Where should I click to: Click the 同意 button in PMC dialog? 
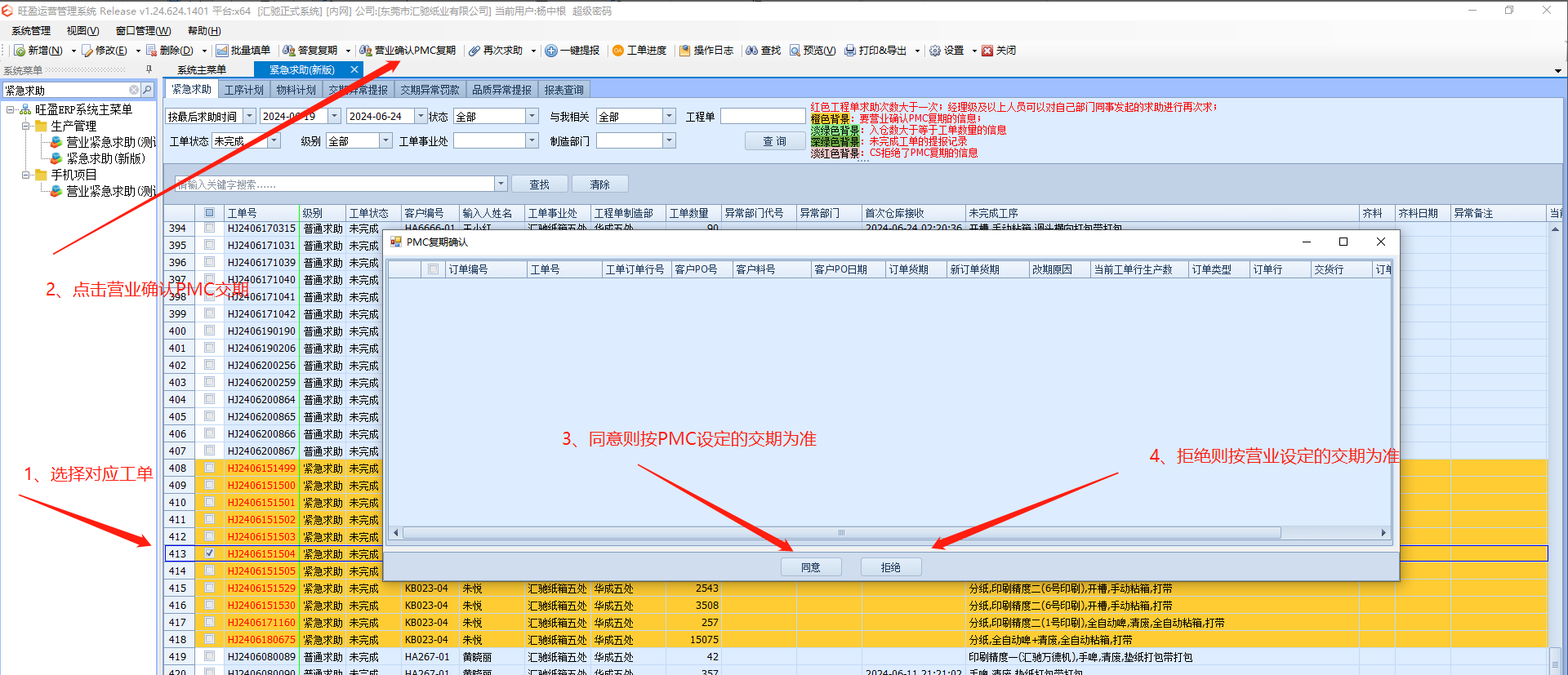coord(811,567)
